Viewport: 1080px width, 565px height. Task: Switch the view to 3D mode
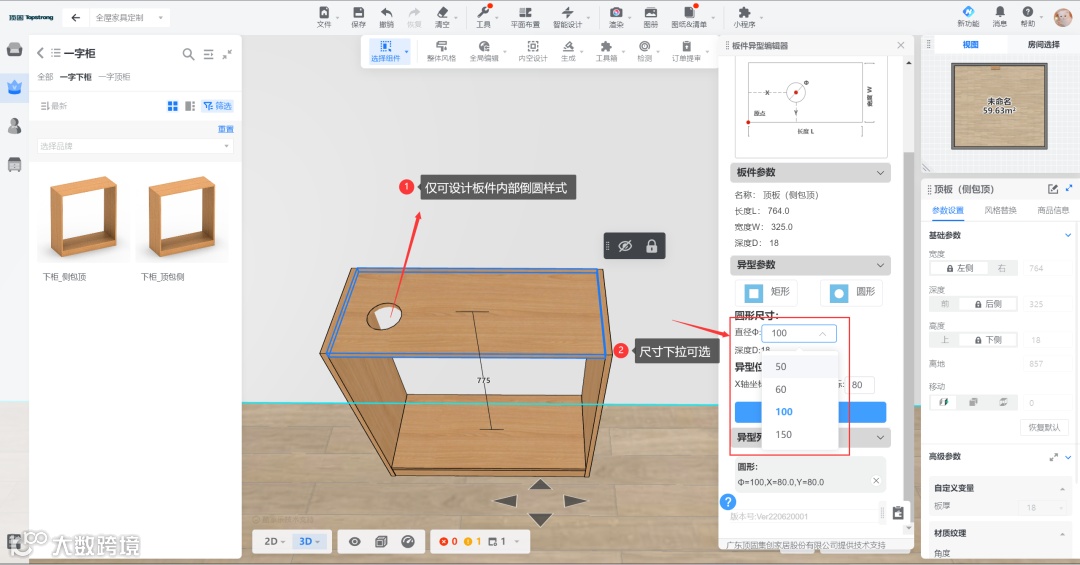click(309, 542)
